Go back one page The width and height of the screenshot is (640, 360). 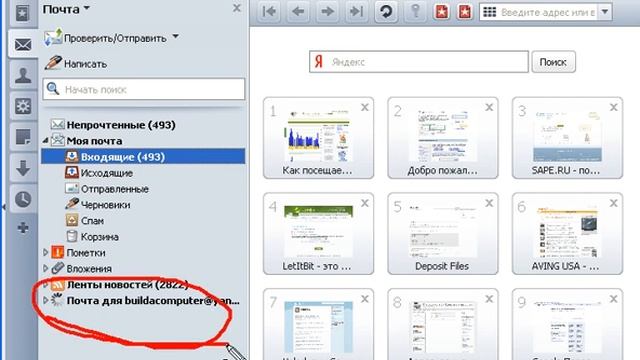298,11
